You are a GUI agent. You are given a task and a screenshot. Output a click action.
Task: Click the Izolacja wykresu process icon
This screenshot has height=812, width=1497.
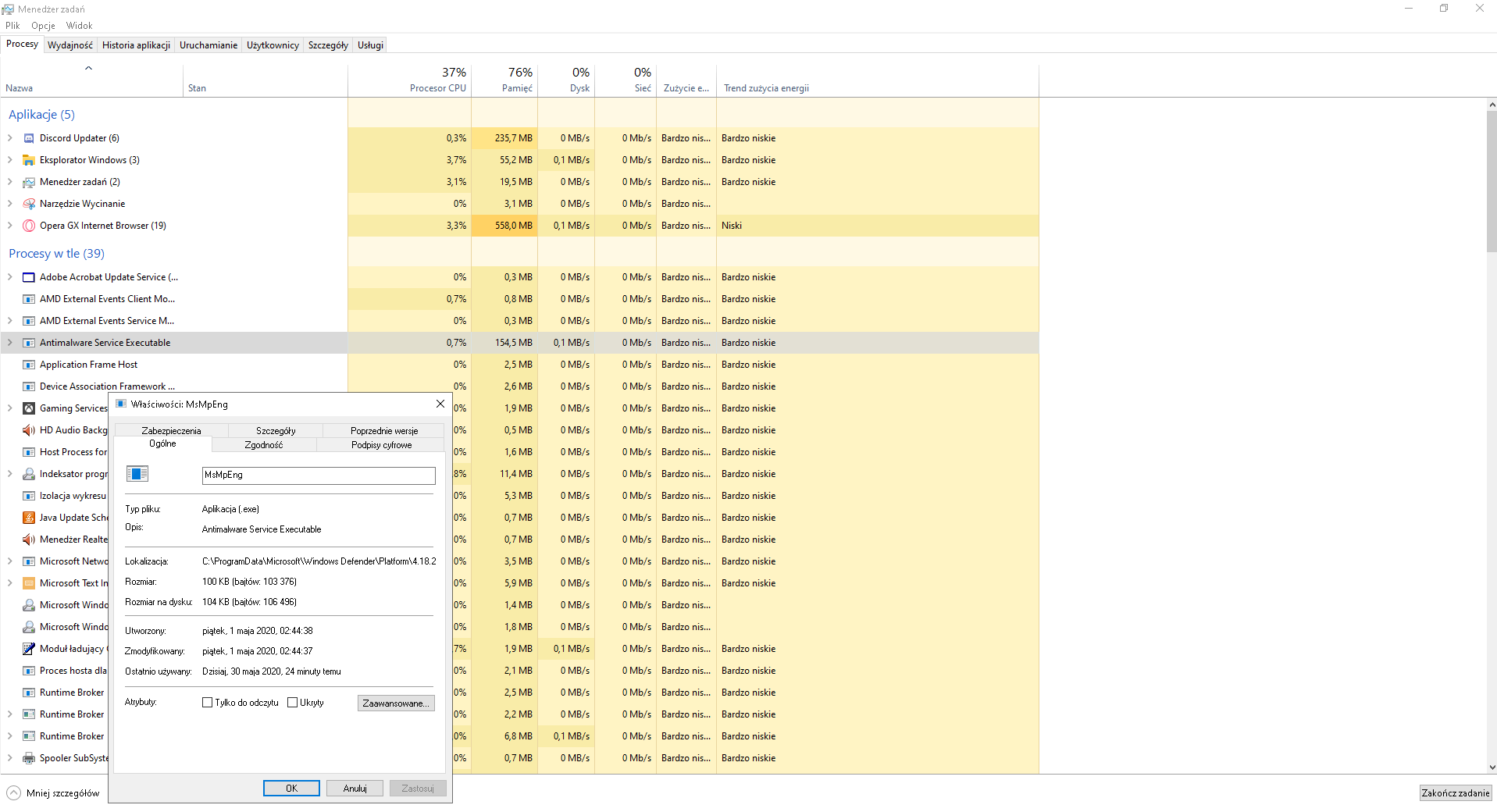coord(29,496)
